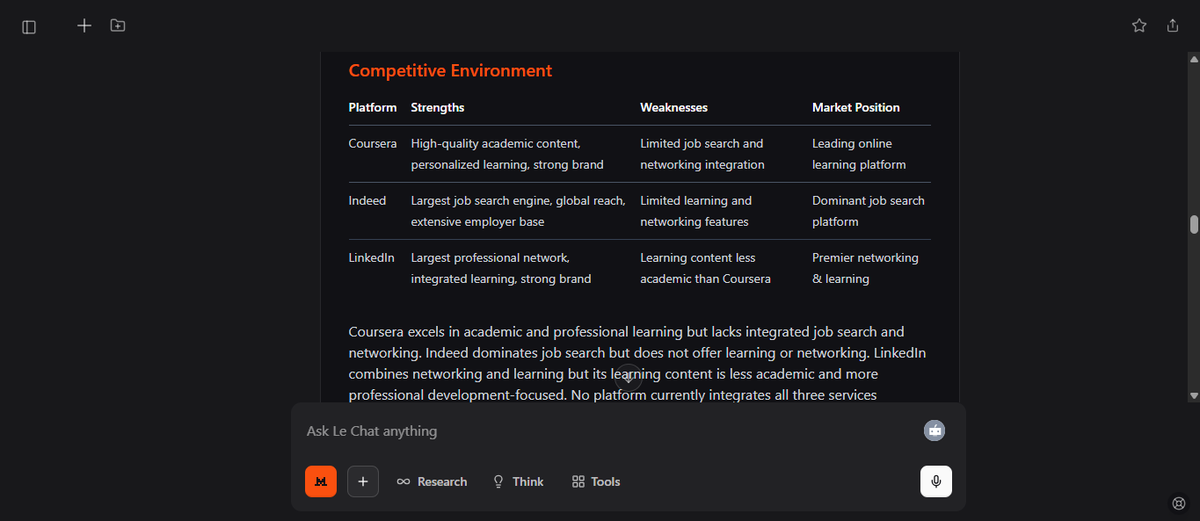
Task: Start a new chat with plus icon
Action: (x=84, y=25)
